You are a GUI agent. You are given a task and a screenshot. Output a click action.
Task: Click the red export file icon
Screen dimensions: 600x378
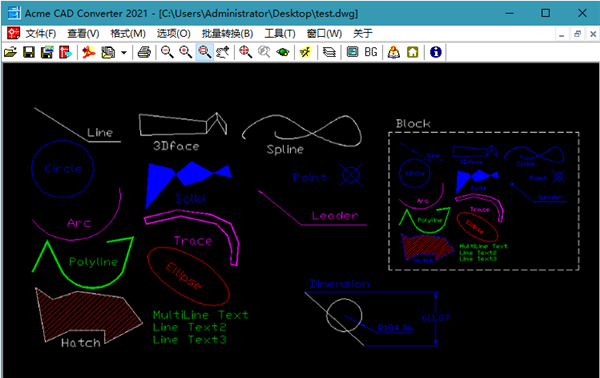[65, 52]
